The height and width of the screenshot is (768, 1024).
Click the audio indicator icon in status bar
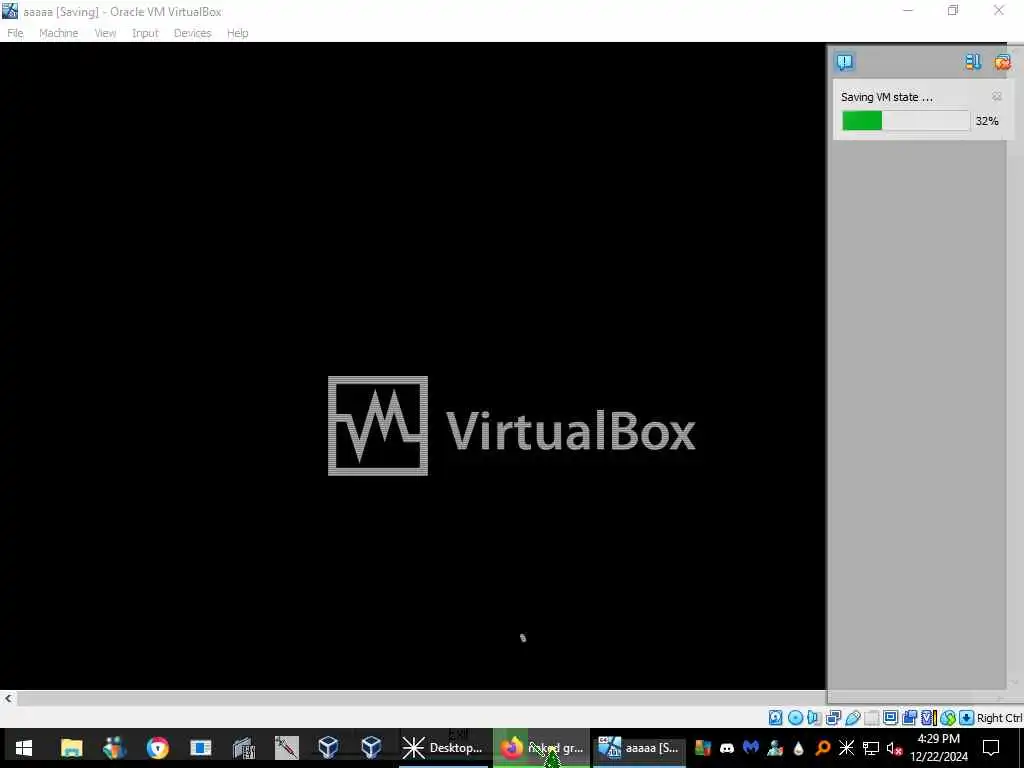814,718
